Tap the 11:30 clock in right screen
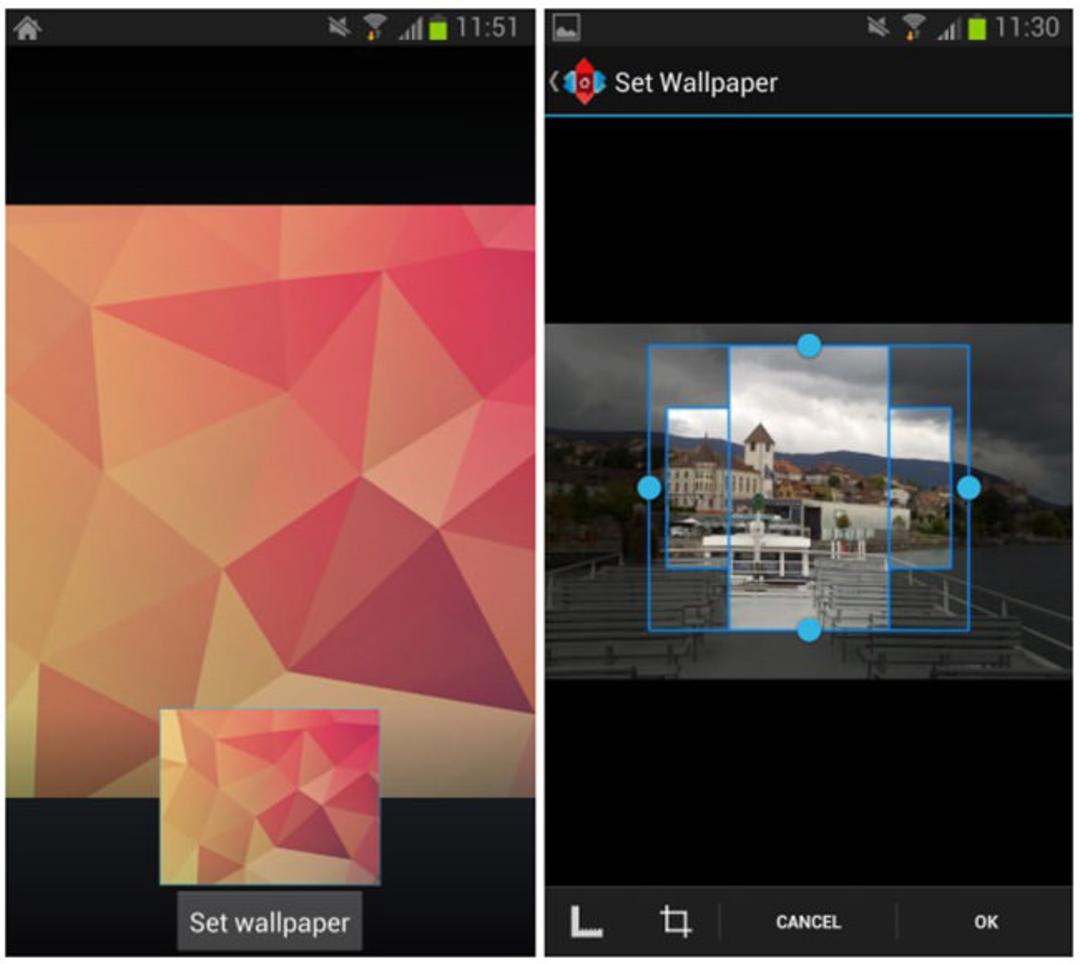1080x964 pixels. tap(1026, 28)
